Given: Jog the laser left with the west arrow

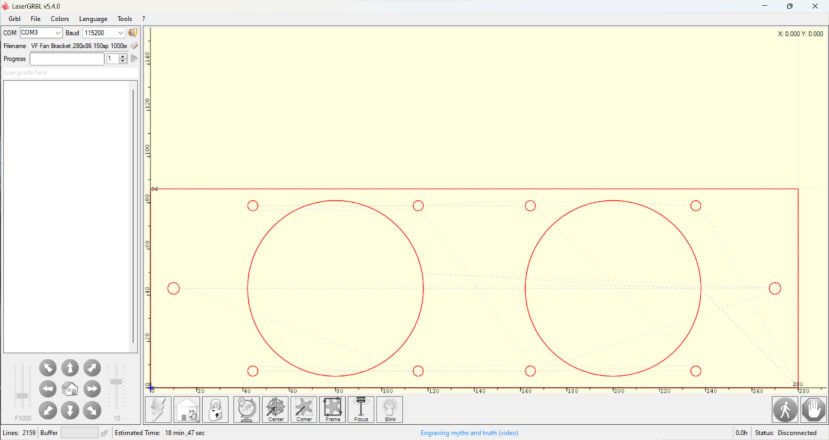Looking at the screenshot, I should pyautogui.click(x=48, y=389).
